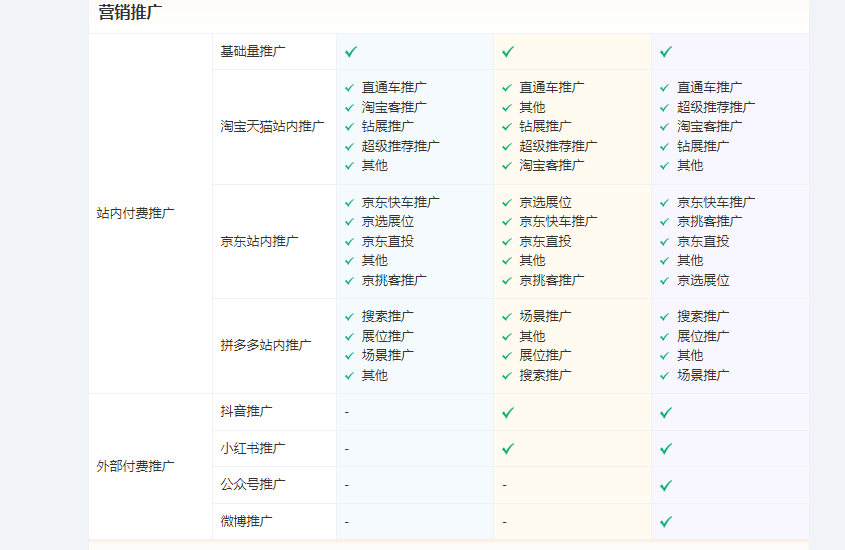Click 展位推广 in the blue column
845x550 pixels.
point(387,336)
